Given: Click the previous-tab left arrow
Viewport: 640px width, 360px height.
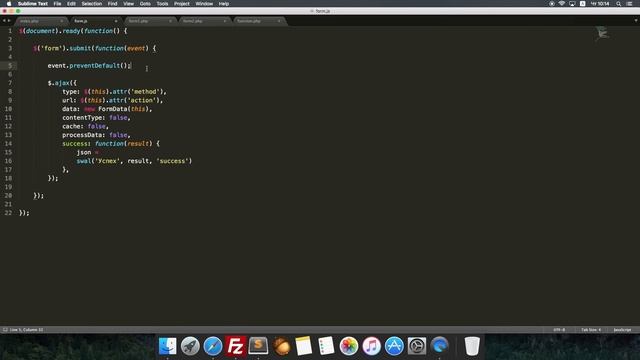Looking at the screenshot, I should click(x=4, y=20).
